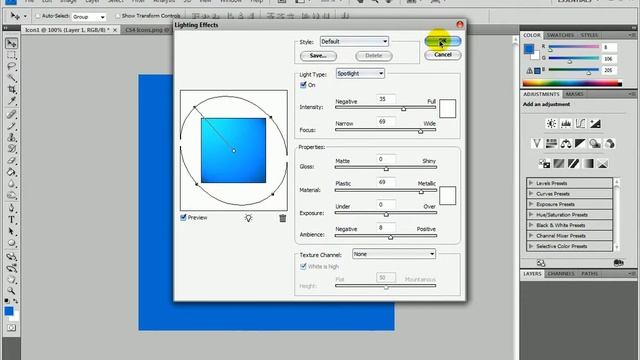Add a Selective Color adjustment icon
Screen dimensions: 640x360
pos(603,164)
